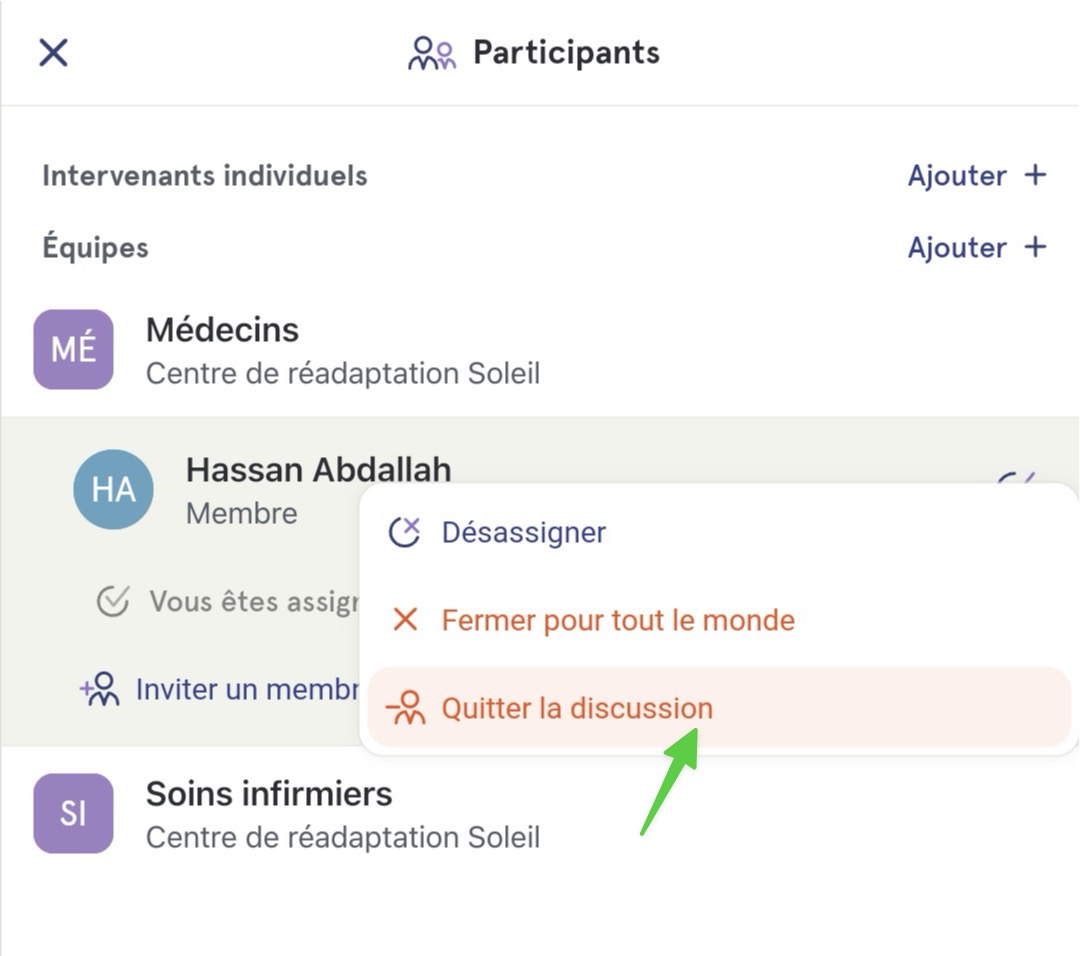Click the orange X icon for Fermer pour tout le monde
The width and height of the screenshot is (1080, 956).
[405, 619]
